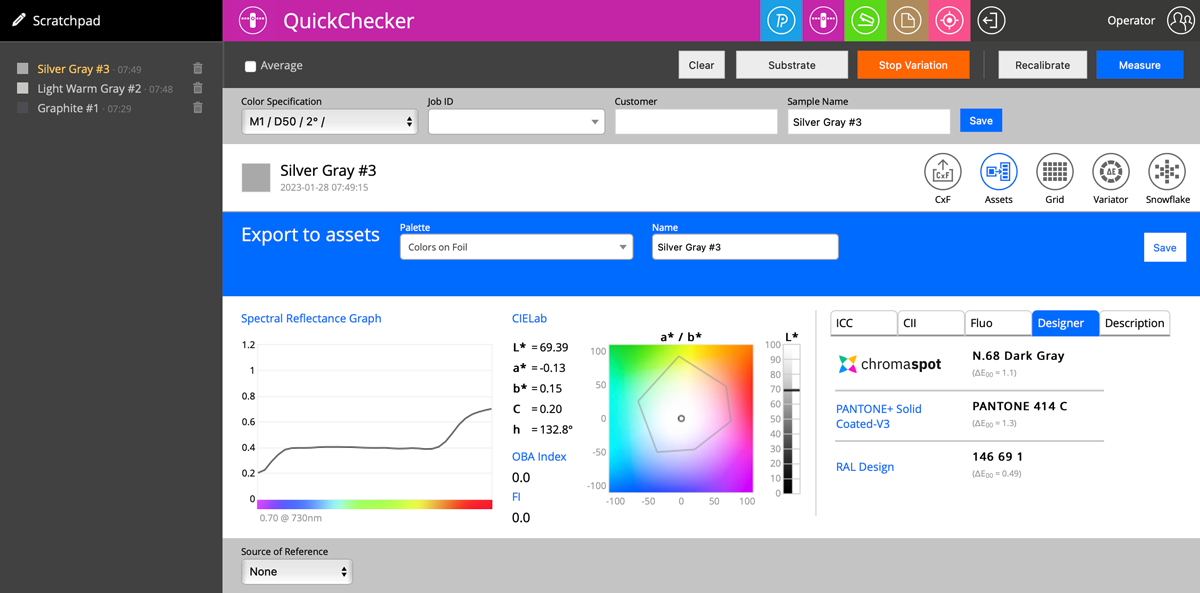Image resolution: width=1200 pixels, height=593 pixels.
Task: Open the green stapler module icon
Action: 865,20
